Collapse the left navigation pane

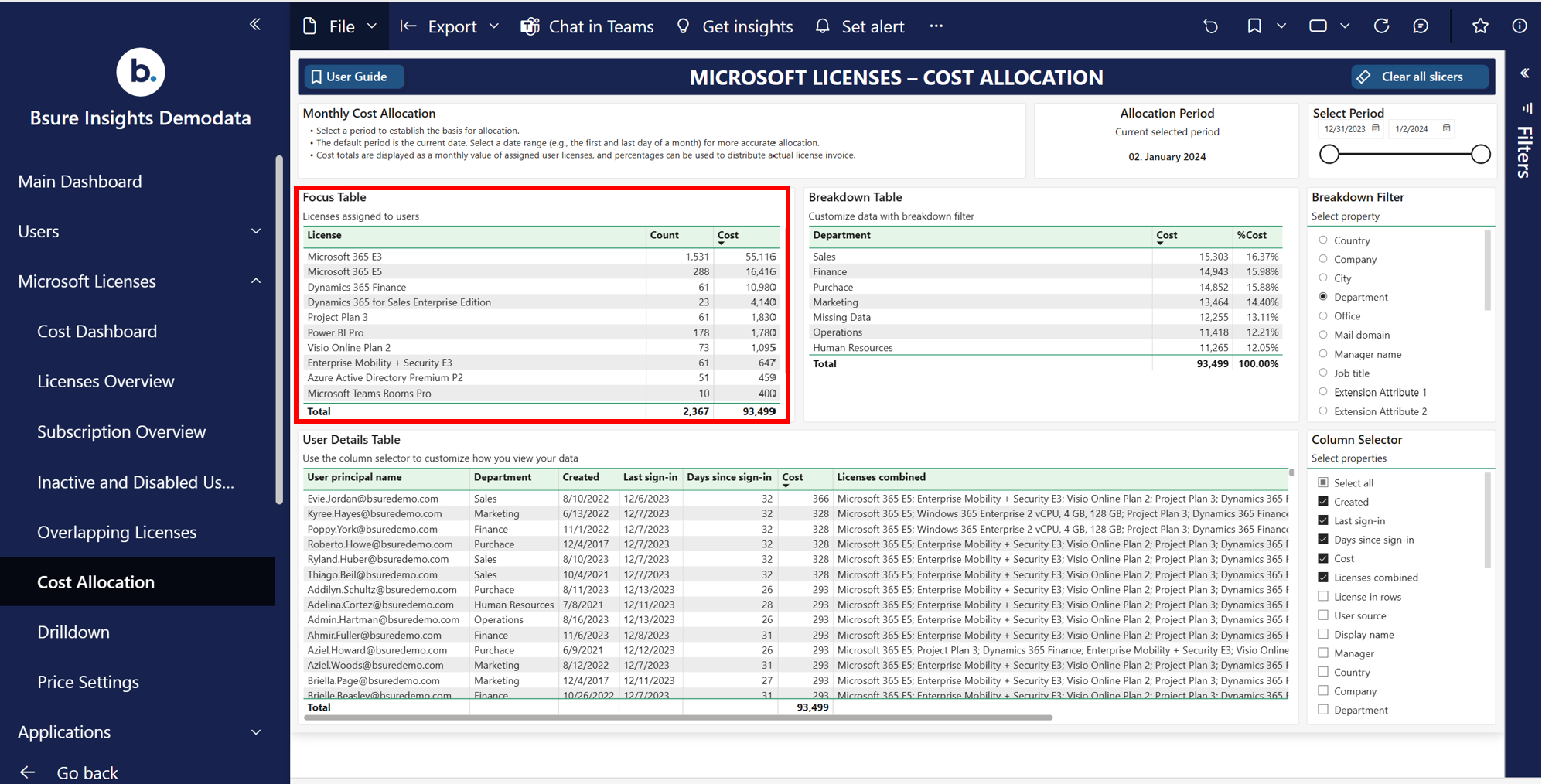pos(255,25)
